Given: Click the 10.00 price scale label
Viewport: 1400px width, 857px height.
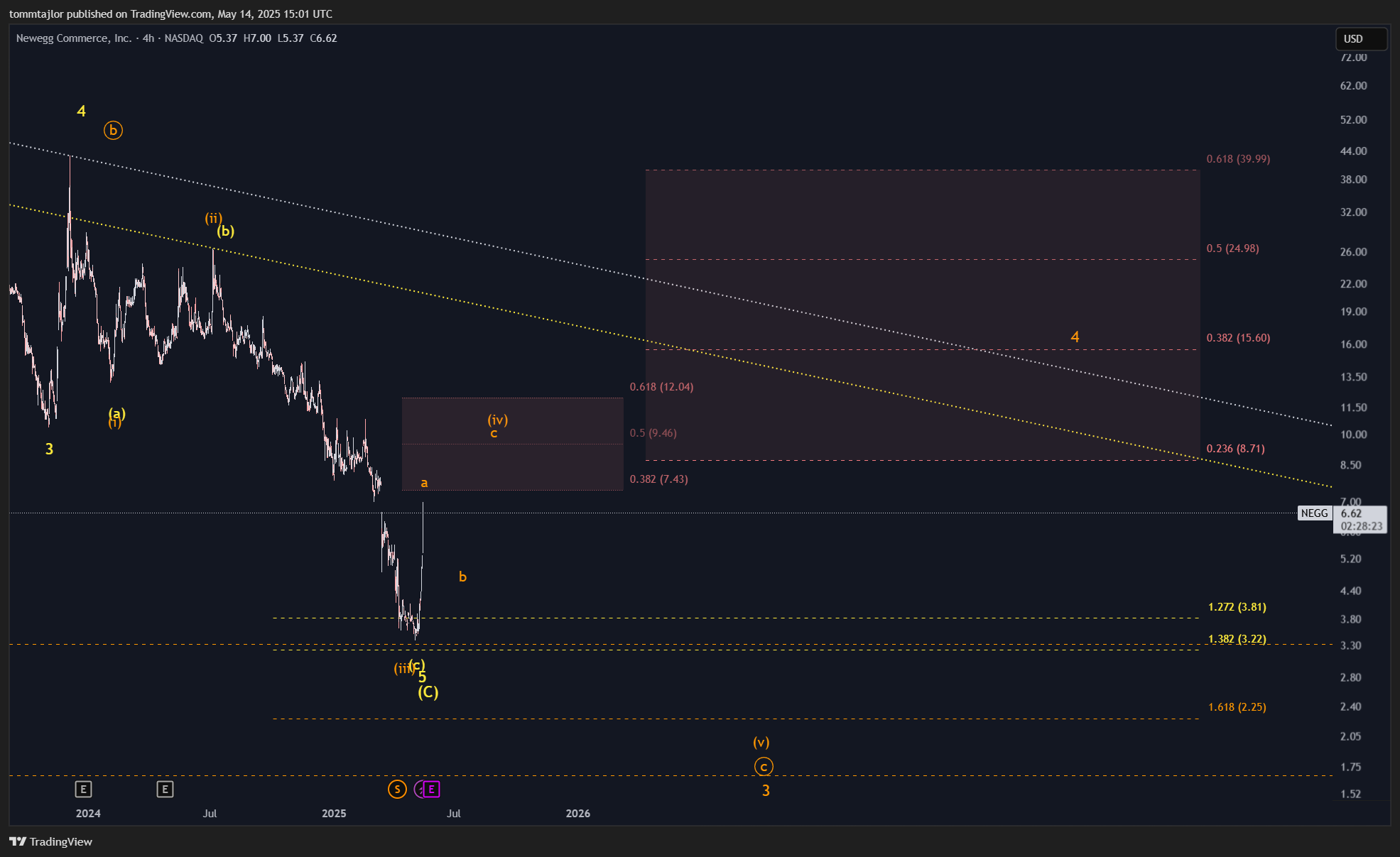Looking at the screenshot, I should [1354, 435].
